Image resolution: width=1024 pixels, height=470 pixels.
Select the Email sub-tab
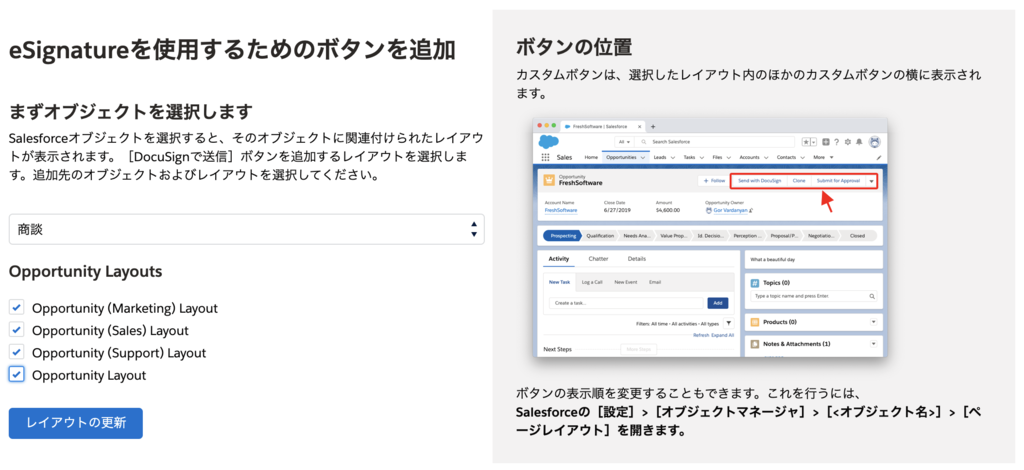click(x=655, y=282)
